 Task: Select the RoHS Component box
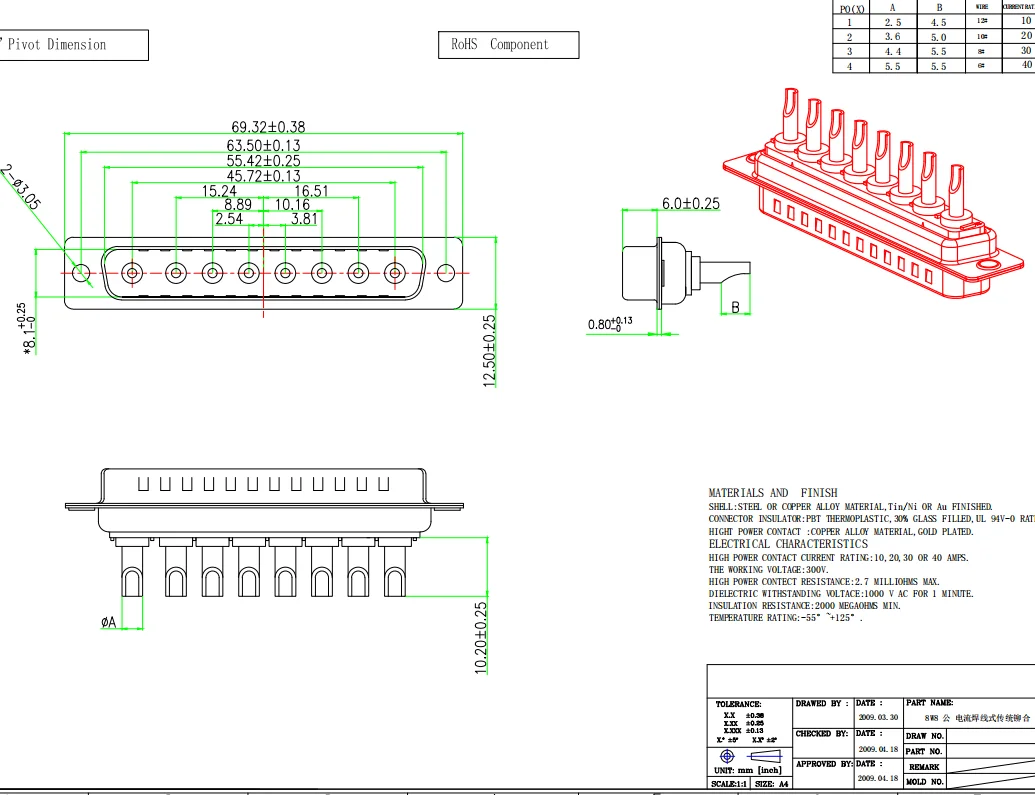[508, 45]
